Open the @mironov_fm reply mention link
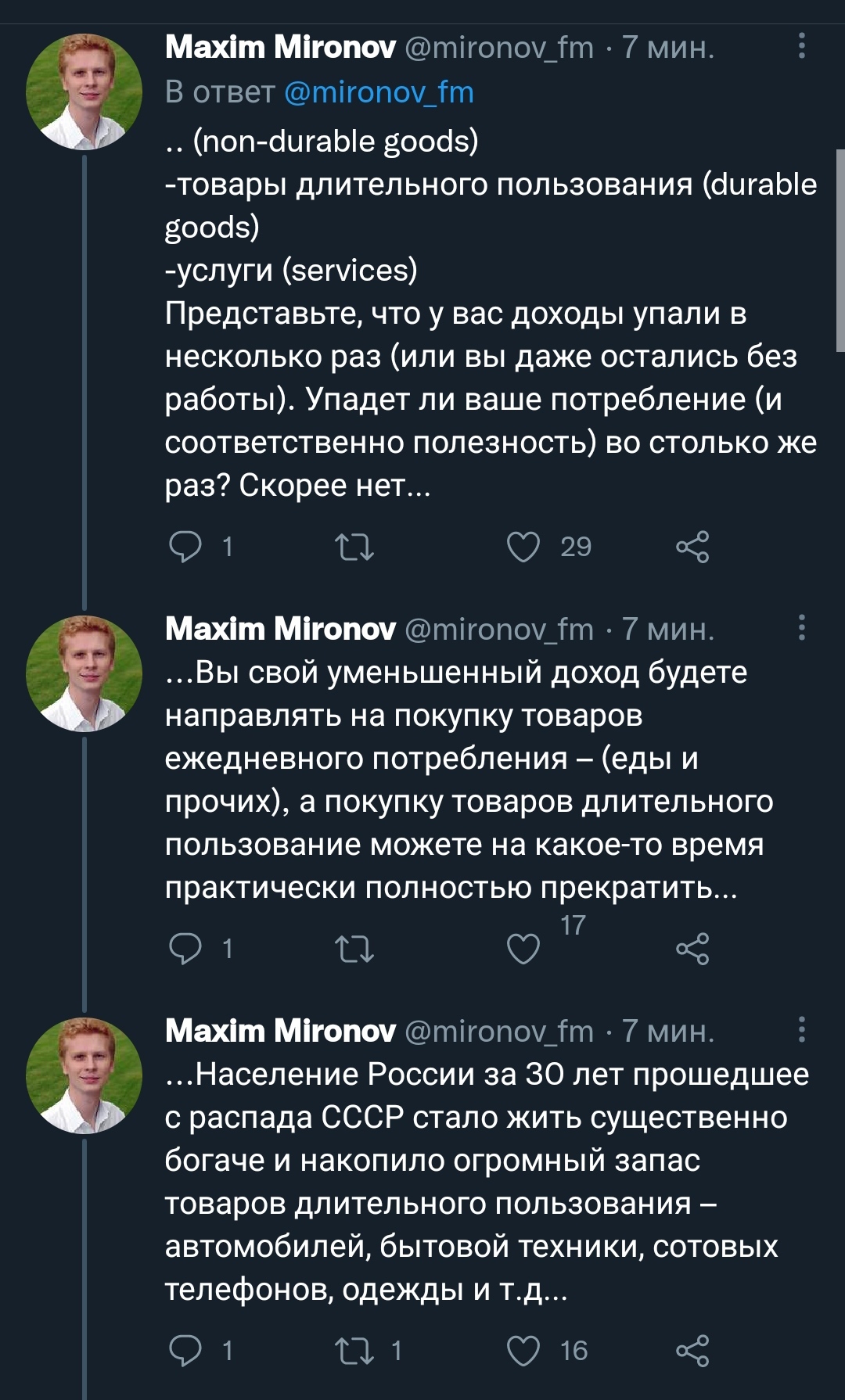This screenshot has height=1400, width=845. click(x=379, y=92)
